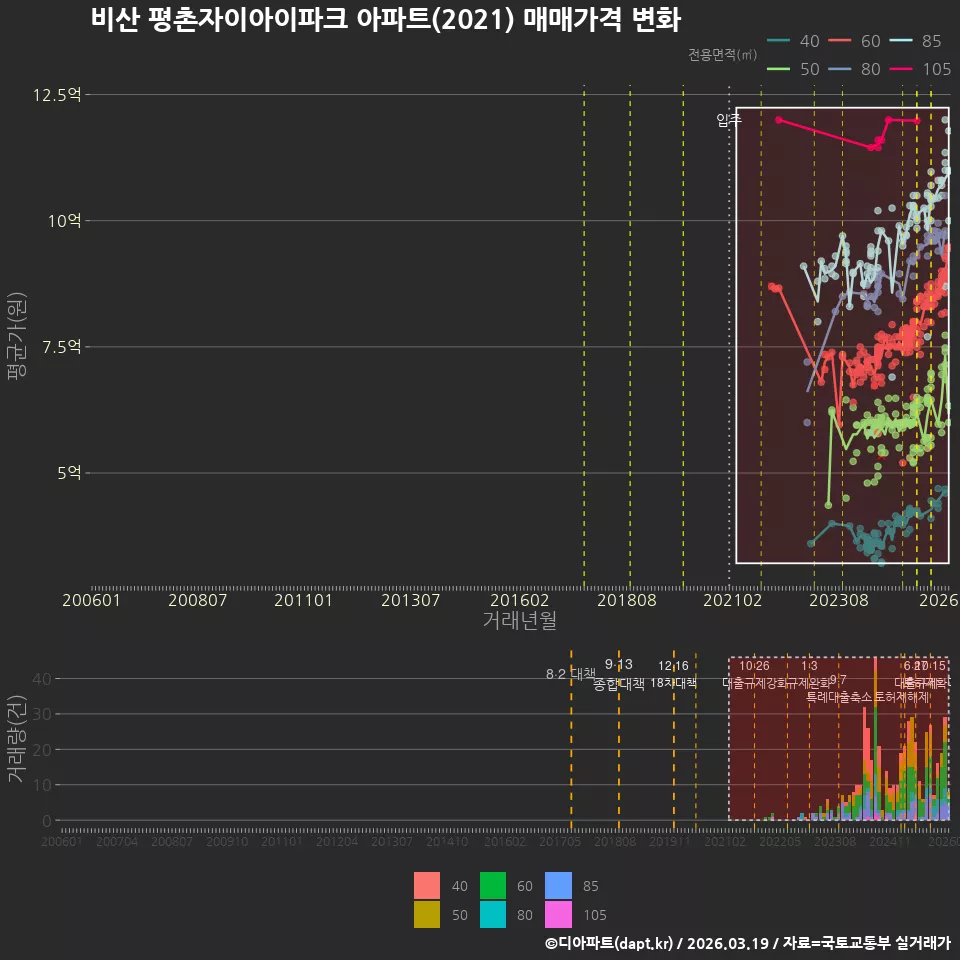
Task: Click the '특례대출축소' annotation text
Action: [839, 697]
